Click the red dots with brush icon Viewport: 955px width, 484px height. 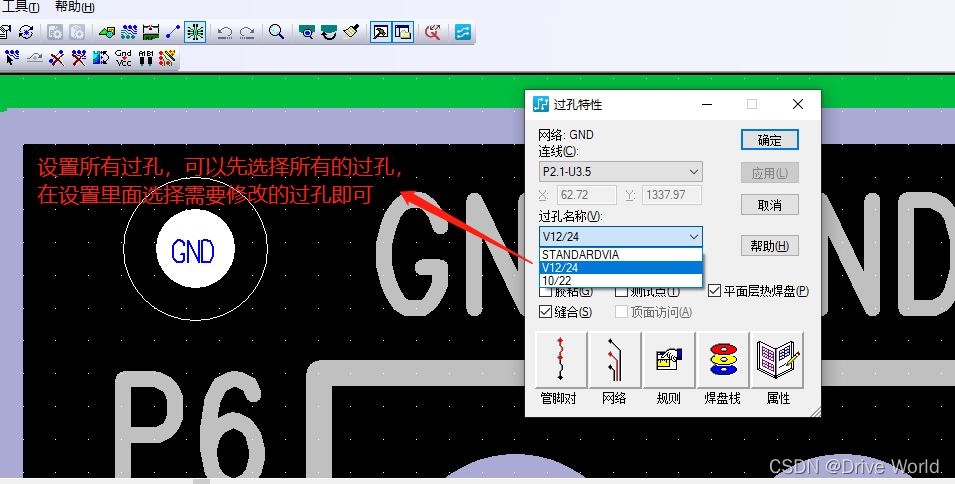coord(167,58)
